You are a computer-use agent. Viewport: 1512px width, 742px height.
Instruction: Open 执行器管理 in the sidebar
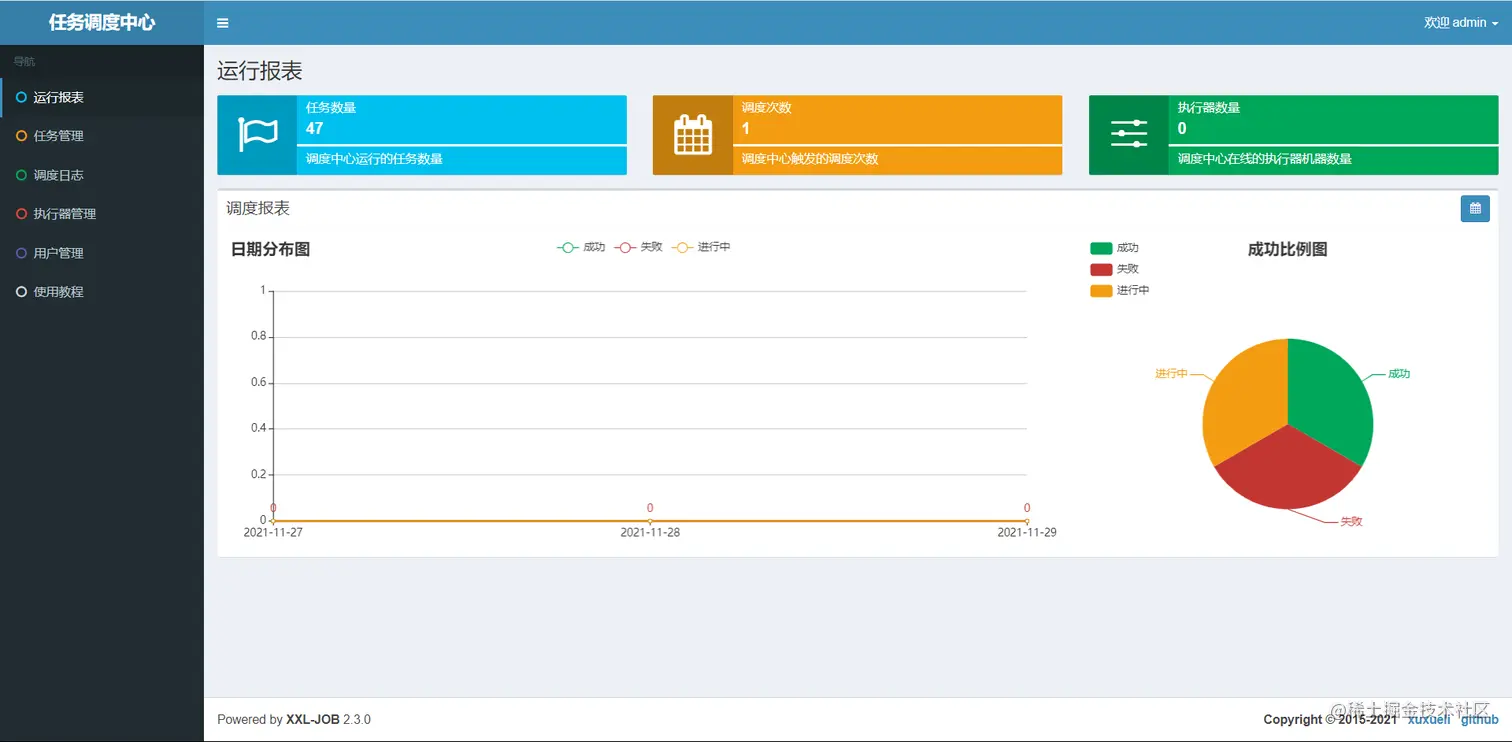(102, 214)
